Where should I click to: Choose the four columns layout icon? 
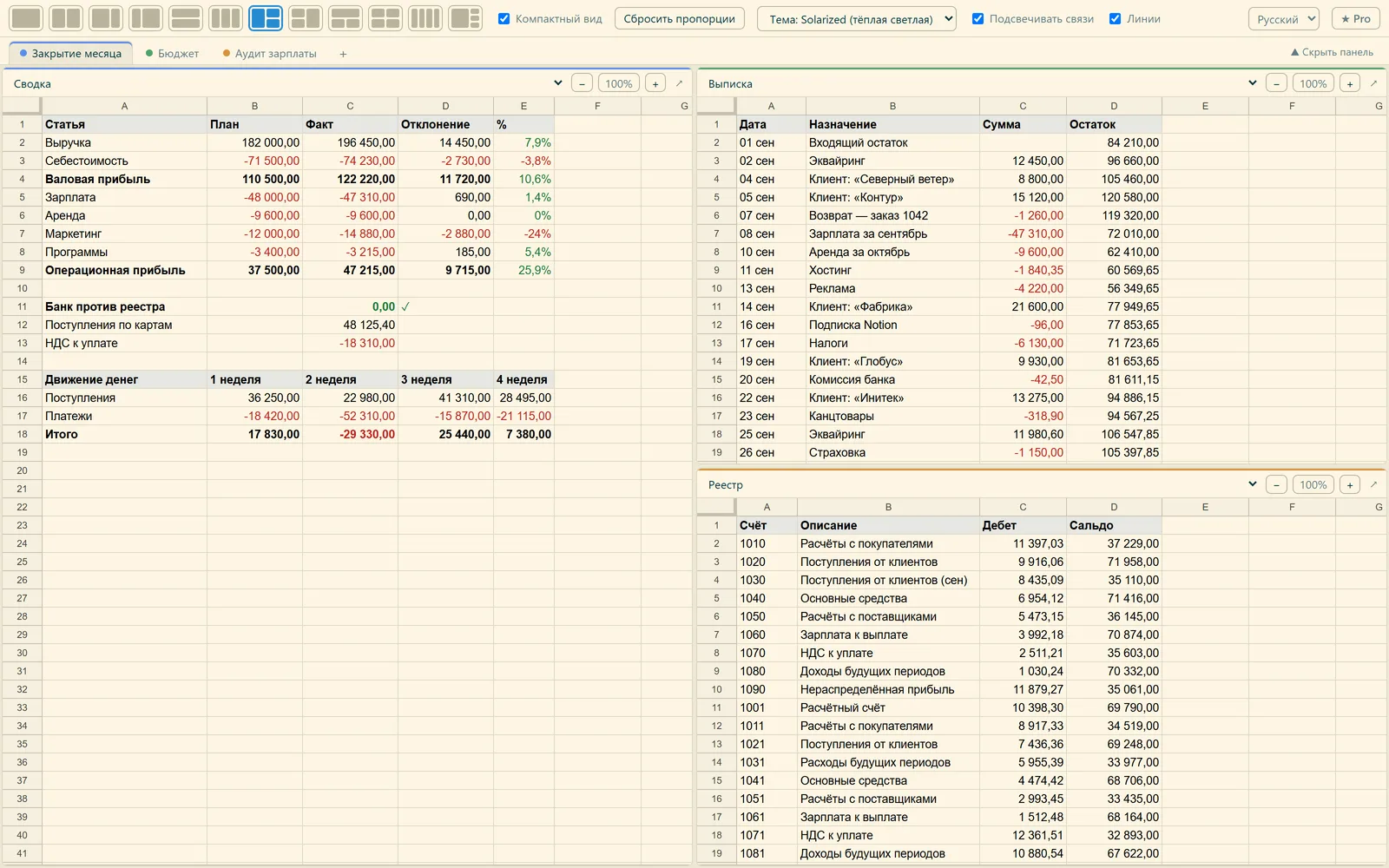[425, 18]
